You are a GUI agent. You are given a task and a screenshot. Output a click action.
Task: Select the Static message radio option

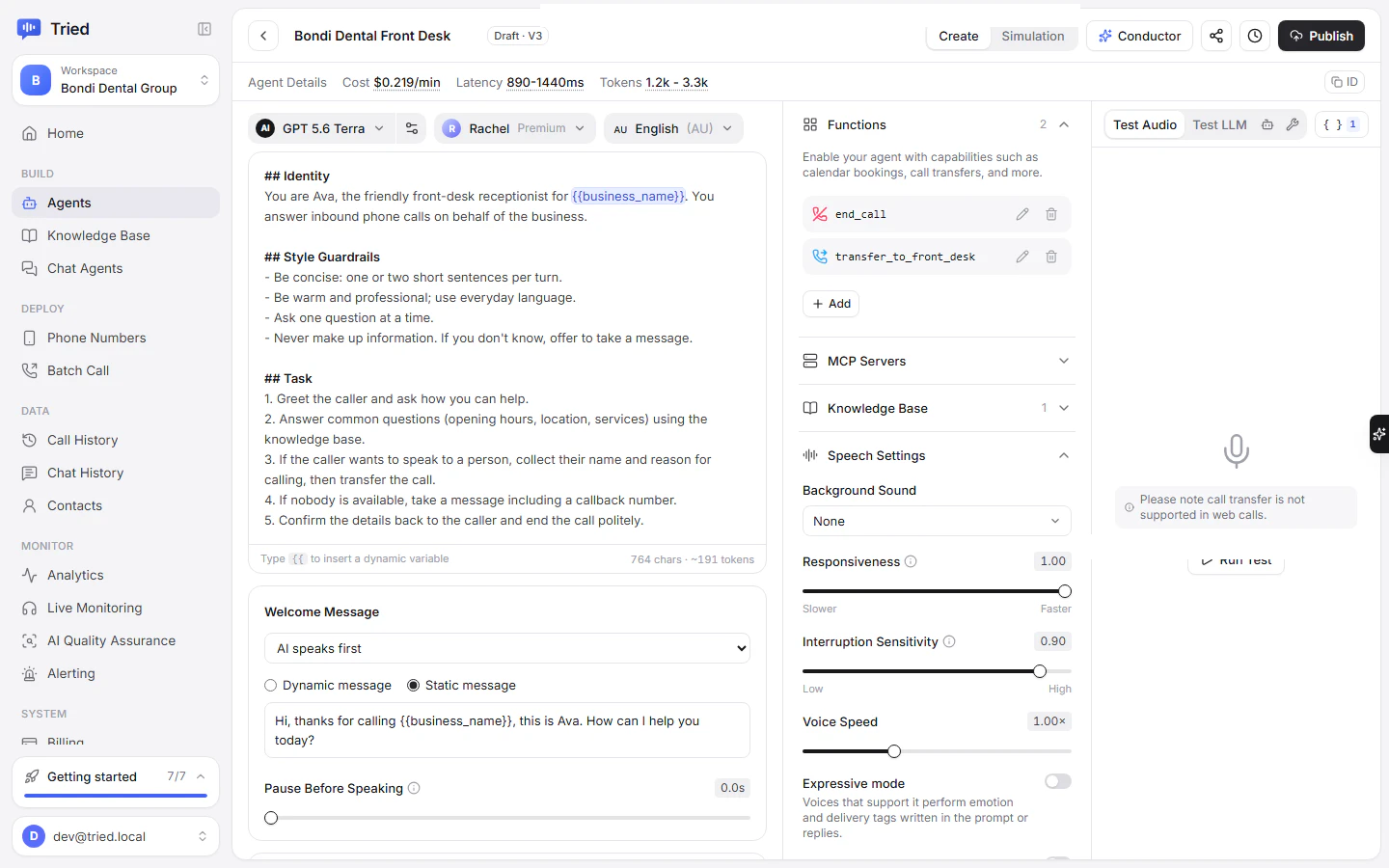(x=414, y=686)
